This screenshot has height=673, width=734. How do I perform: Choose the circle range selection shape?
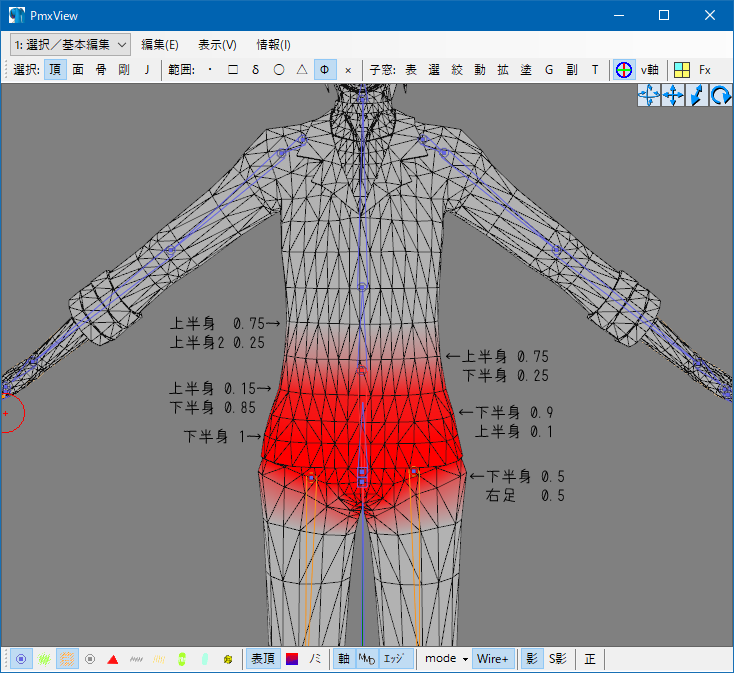pyautogui.click(x=279, y=70)
